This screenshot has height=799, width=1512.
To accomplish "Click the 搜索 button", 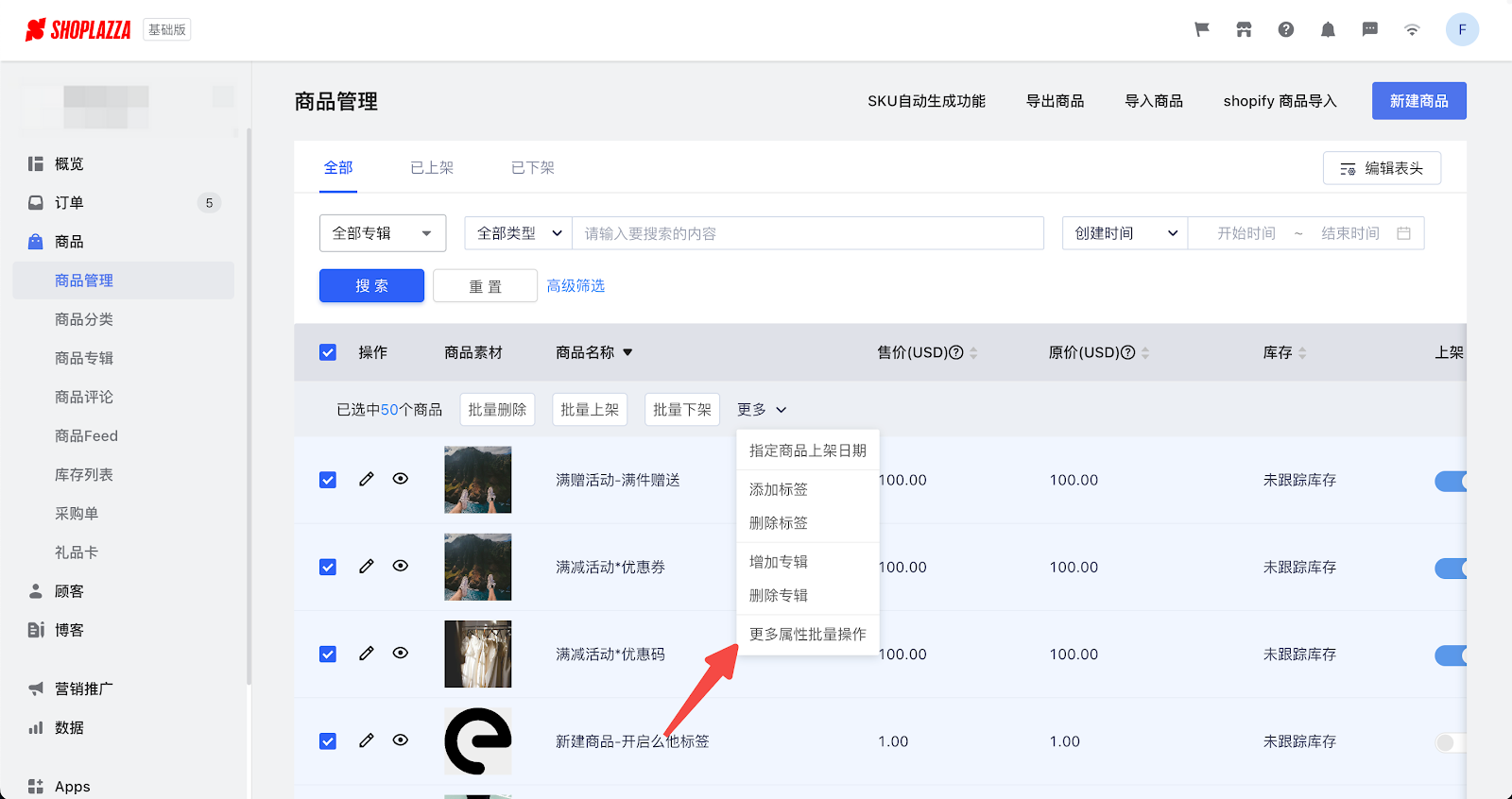I will click(x=371, y=286).
